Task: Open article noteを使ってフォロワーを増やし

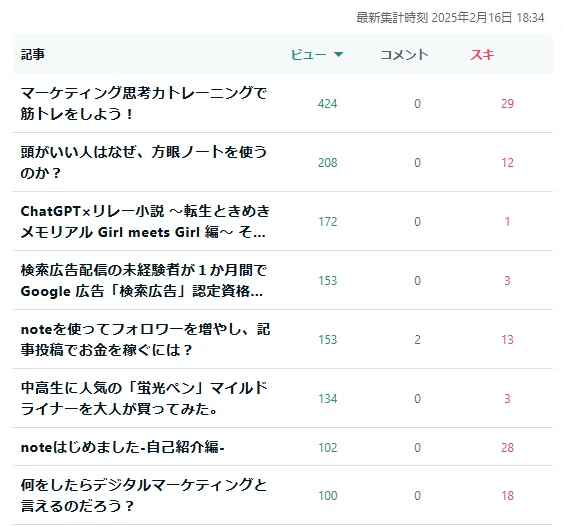Action: tap(145, 339)
